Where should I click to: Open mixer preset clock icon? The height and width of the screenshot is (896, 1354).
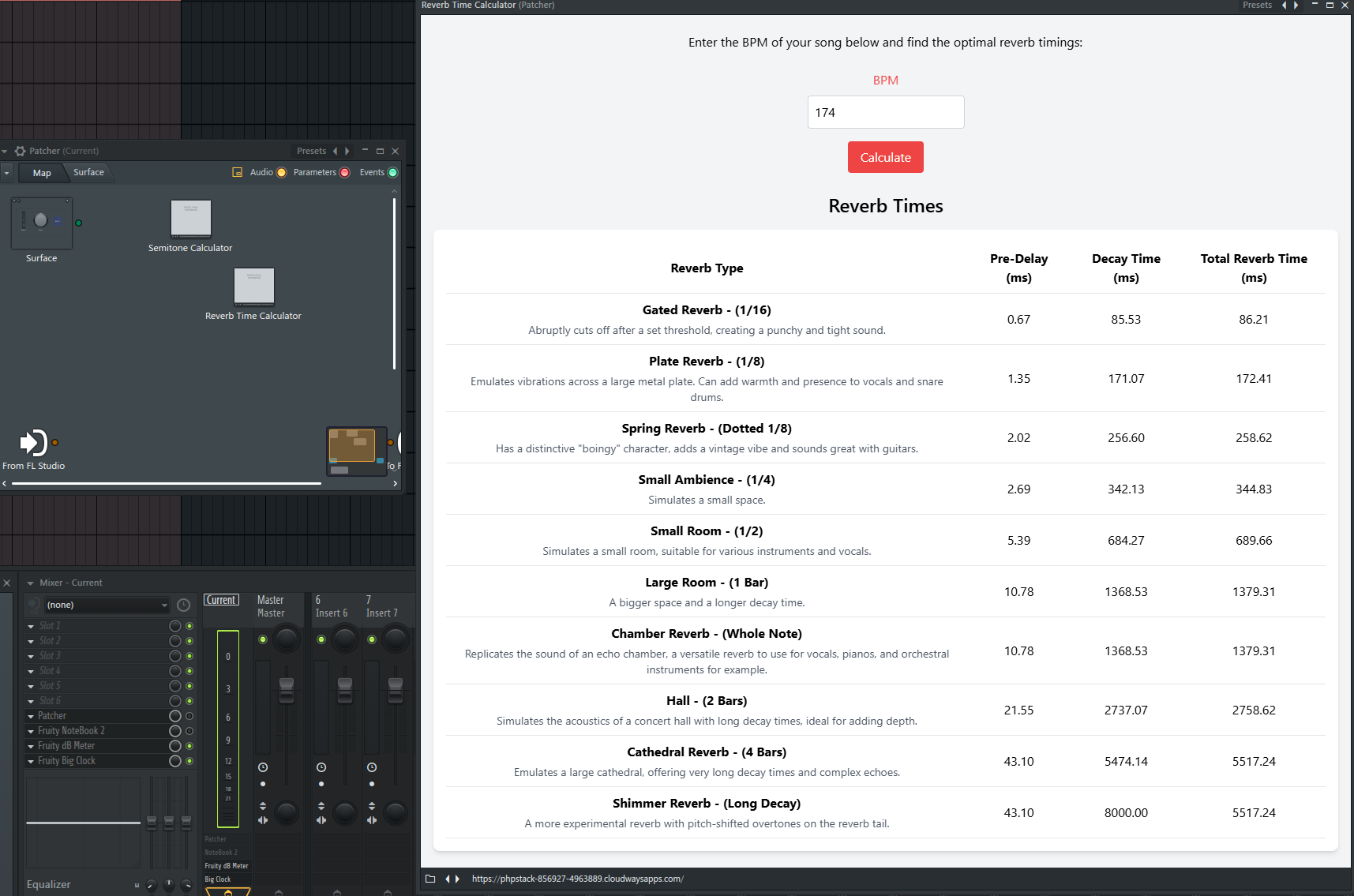click(x=183, y=605)
